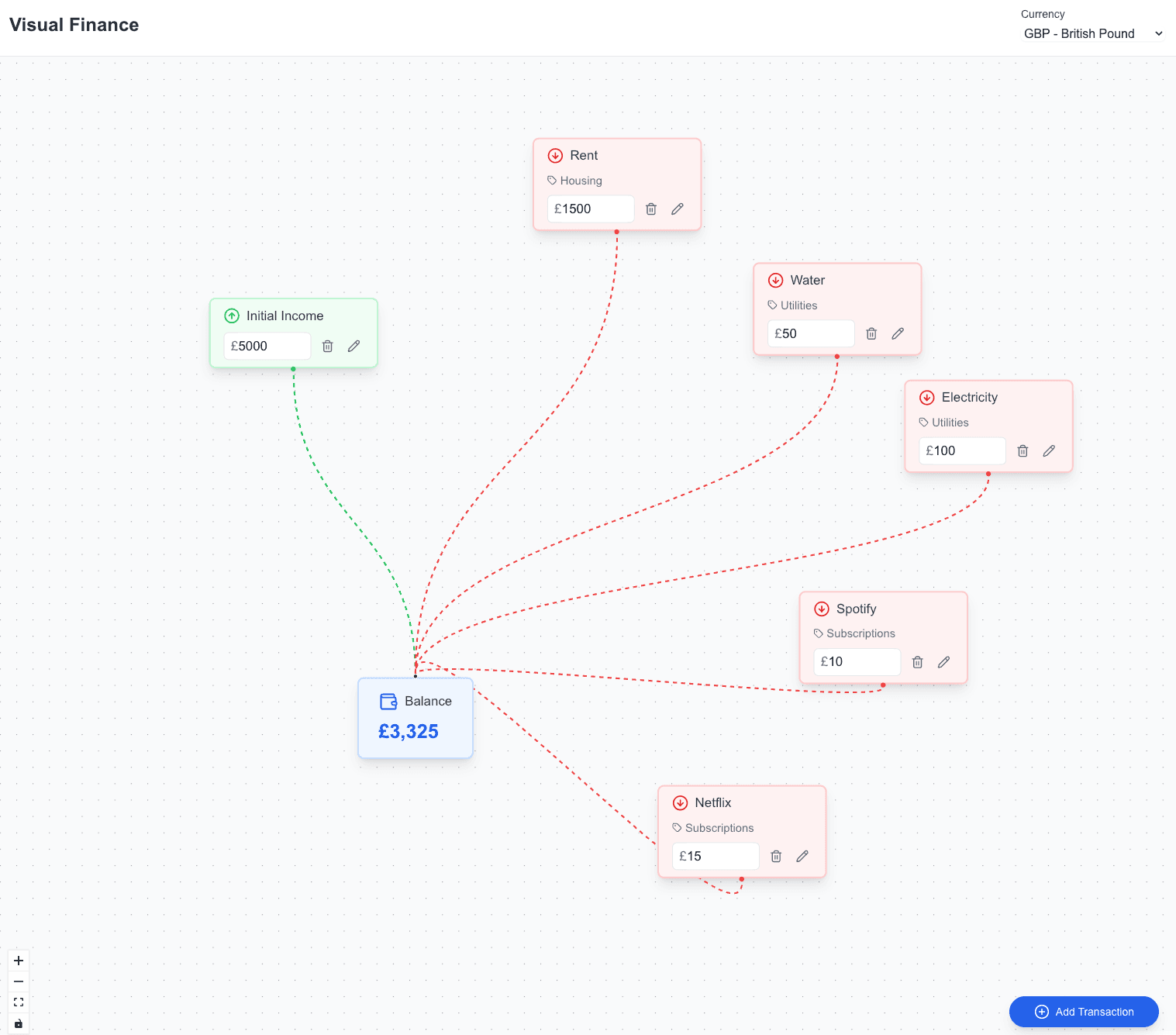Click the edit pencil on the Spotify node

pos(943,661)
